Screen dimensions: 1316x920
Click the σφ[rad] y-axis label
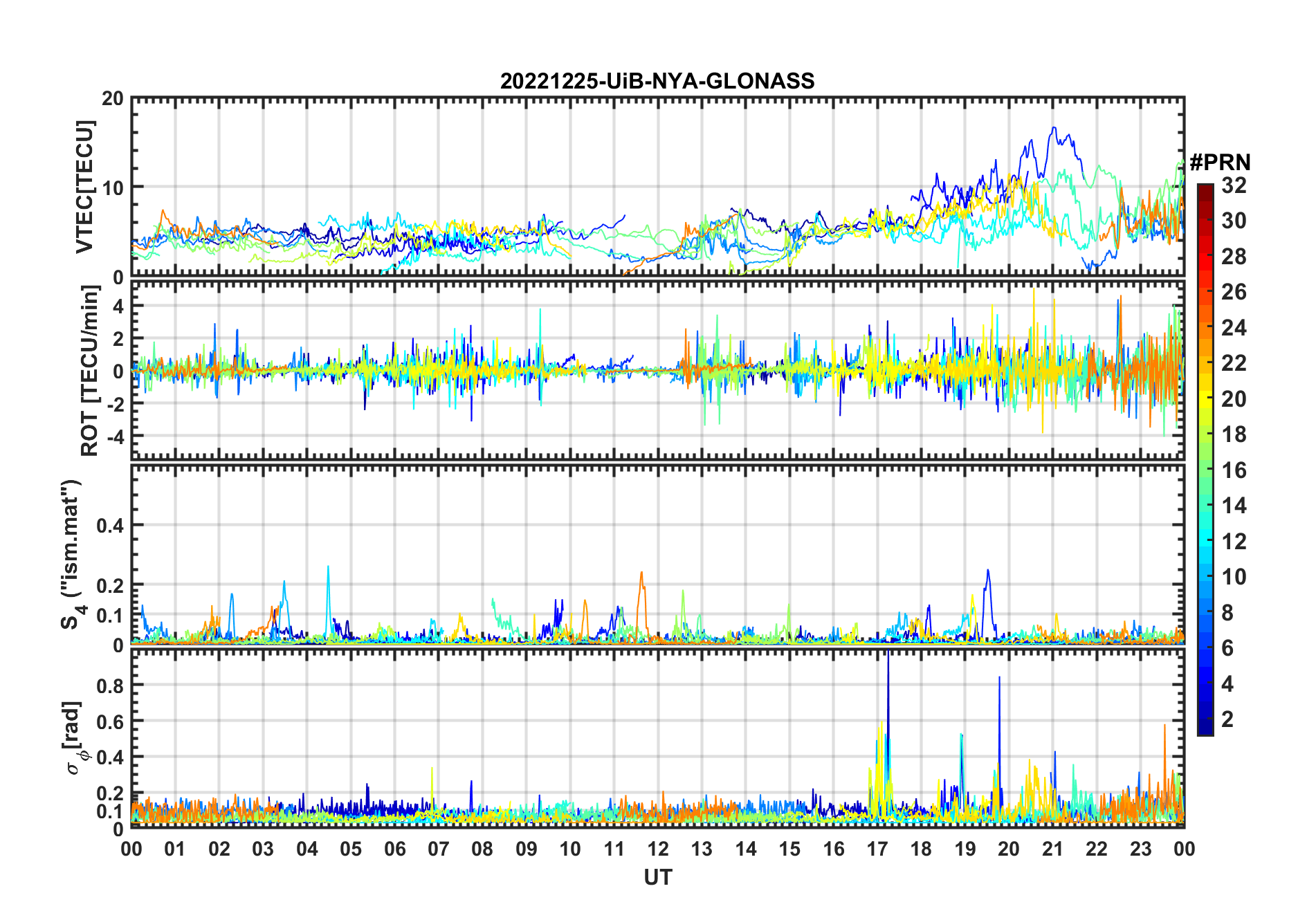[73, 738]
